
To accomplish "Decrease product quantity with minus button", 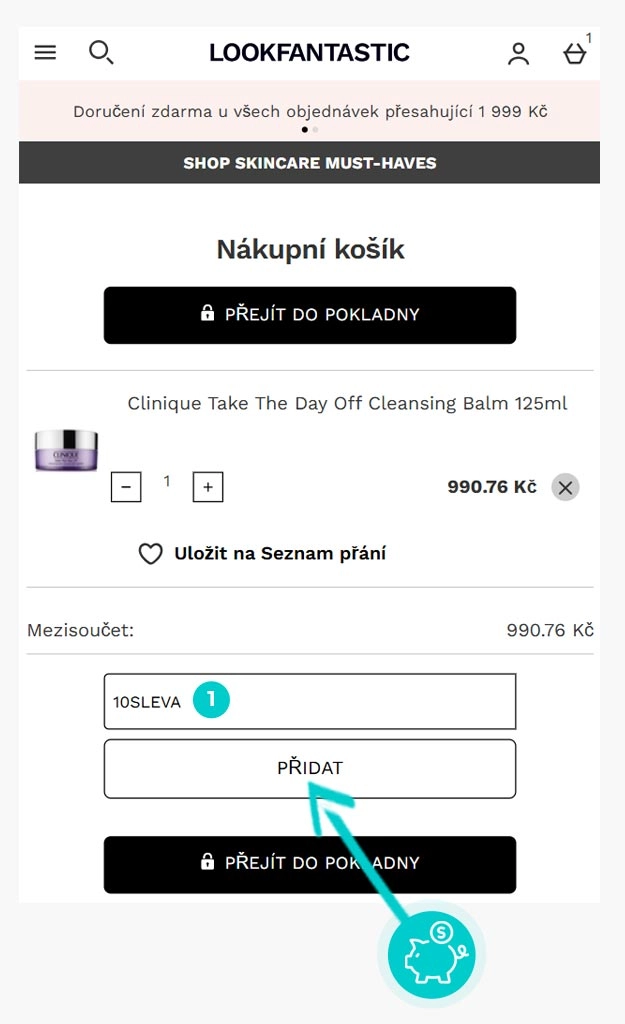I will (x=126, y=487).
